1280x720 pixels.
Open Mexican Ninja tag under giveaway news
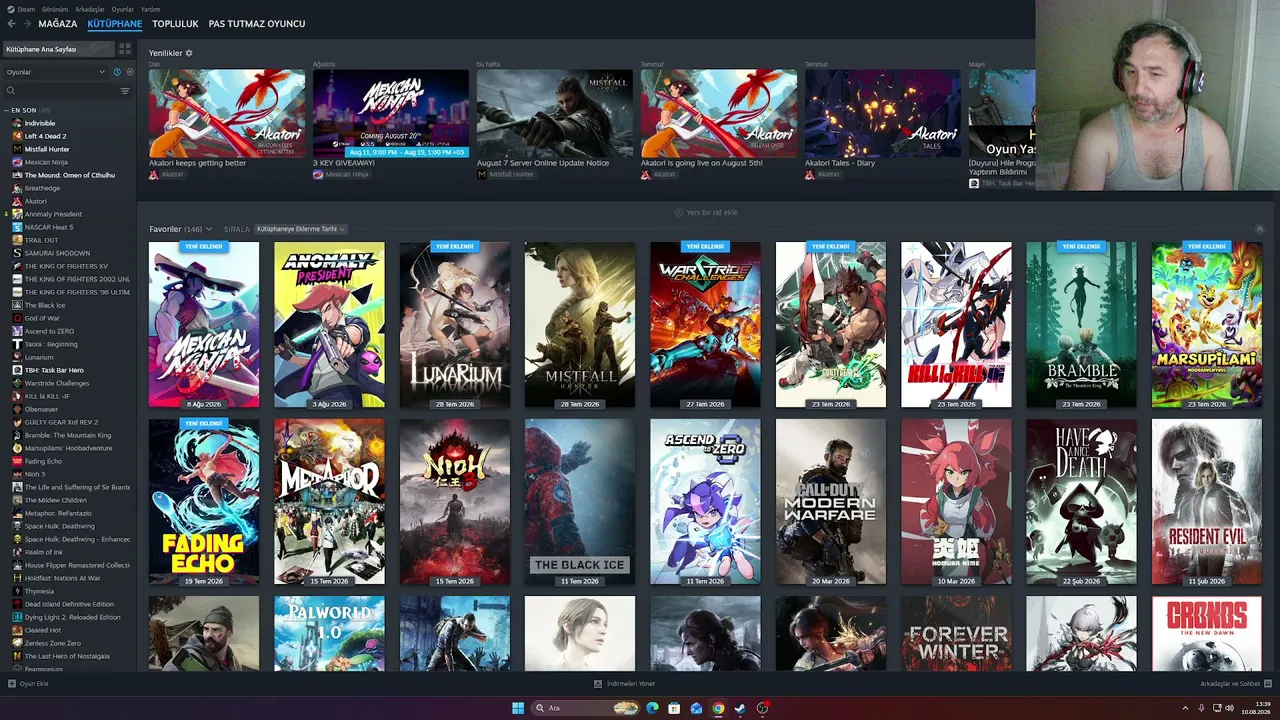[340, 174]
